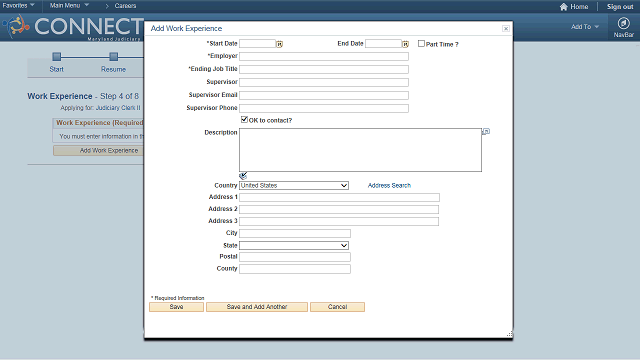The width and height of the screenshot is (640, 360).
Task: Focus the Supervisor Email field
Action: click(x=324, y=96)
